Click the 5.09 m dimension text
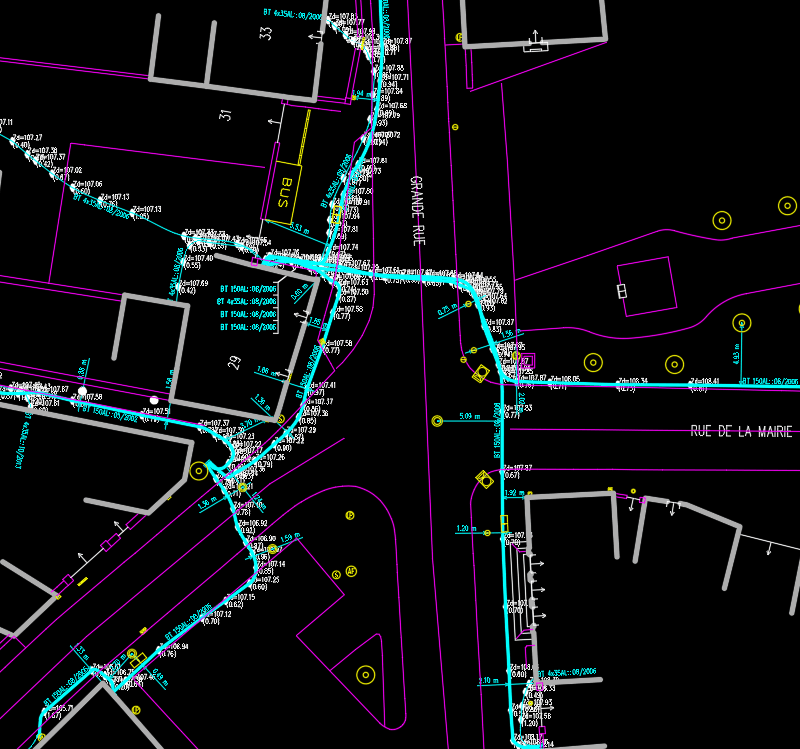Viewport: 800px width, 749px height. click(x=470, y=415)
